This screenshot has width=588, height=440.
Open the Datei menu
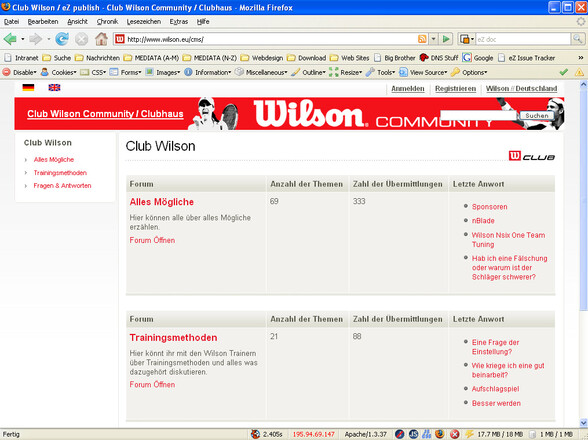click(x=11, y=22)
